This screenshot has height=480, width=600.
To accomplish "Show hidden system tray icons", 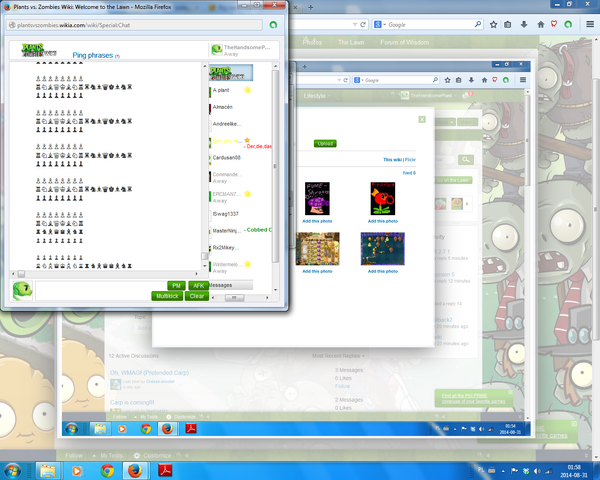I will 503,471.
